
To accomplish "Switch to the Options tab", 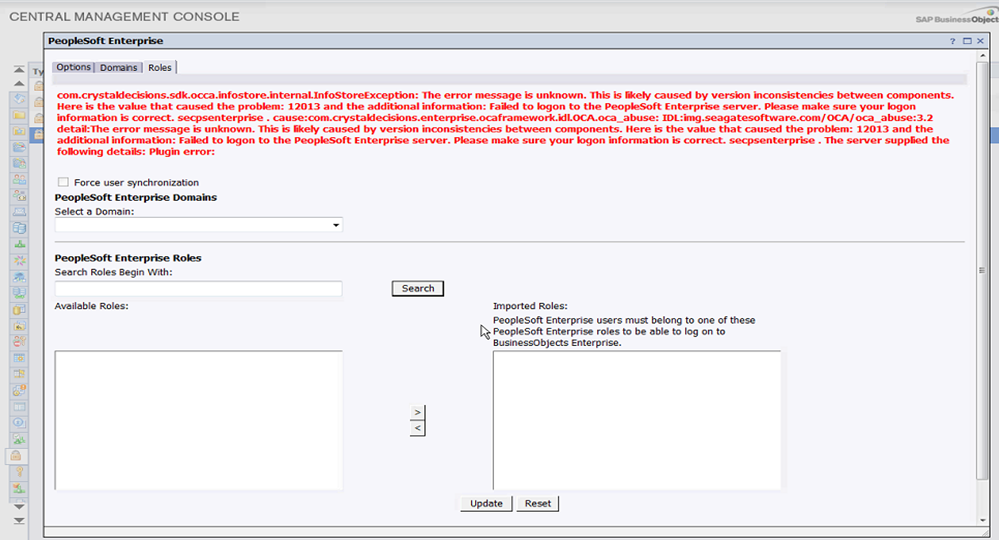I will pyautogui.click(x=73, y=67).
